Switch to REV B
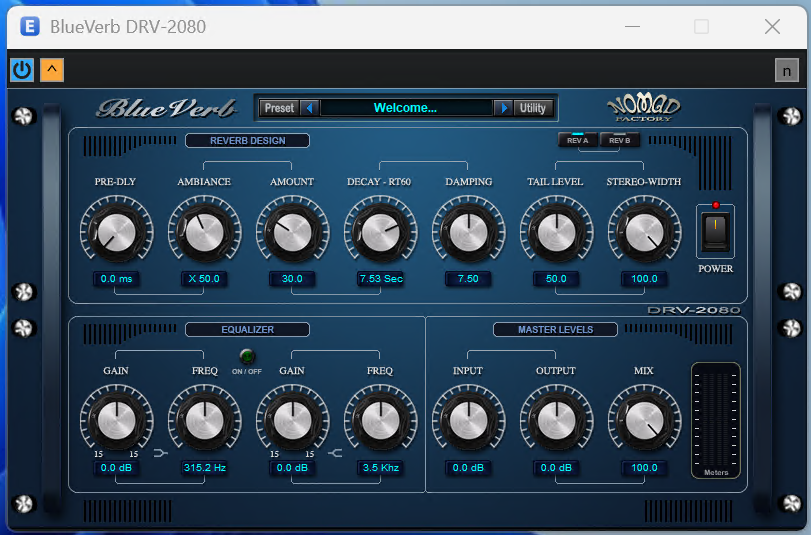The width and height of the screenshot is (811, 535). 620,140
